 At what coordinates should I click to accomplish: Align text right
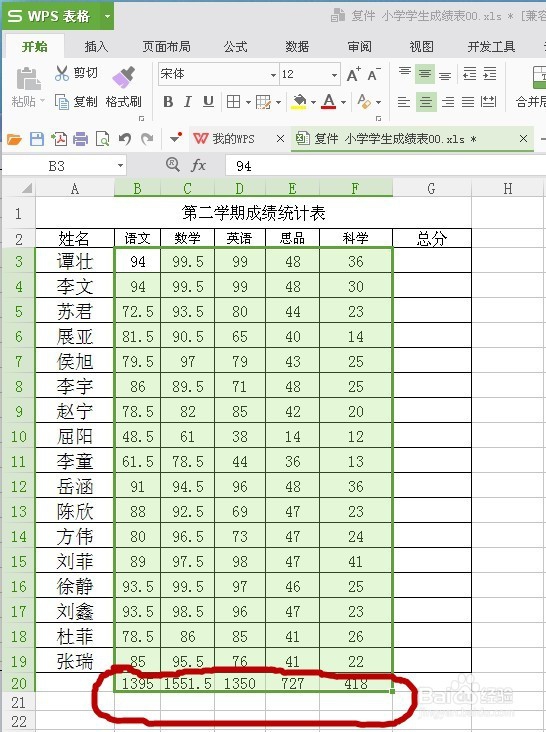coord(448,102)
